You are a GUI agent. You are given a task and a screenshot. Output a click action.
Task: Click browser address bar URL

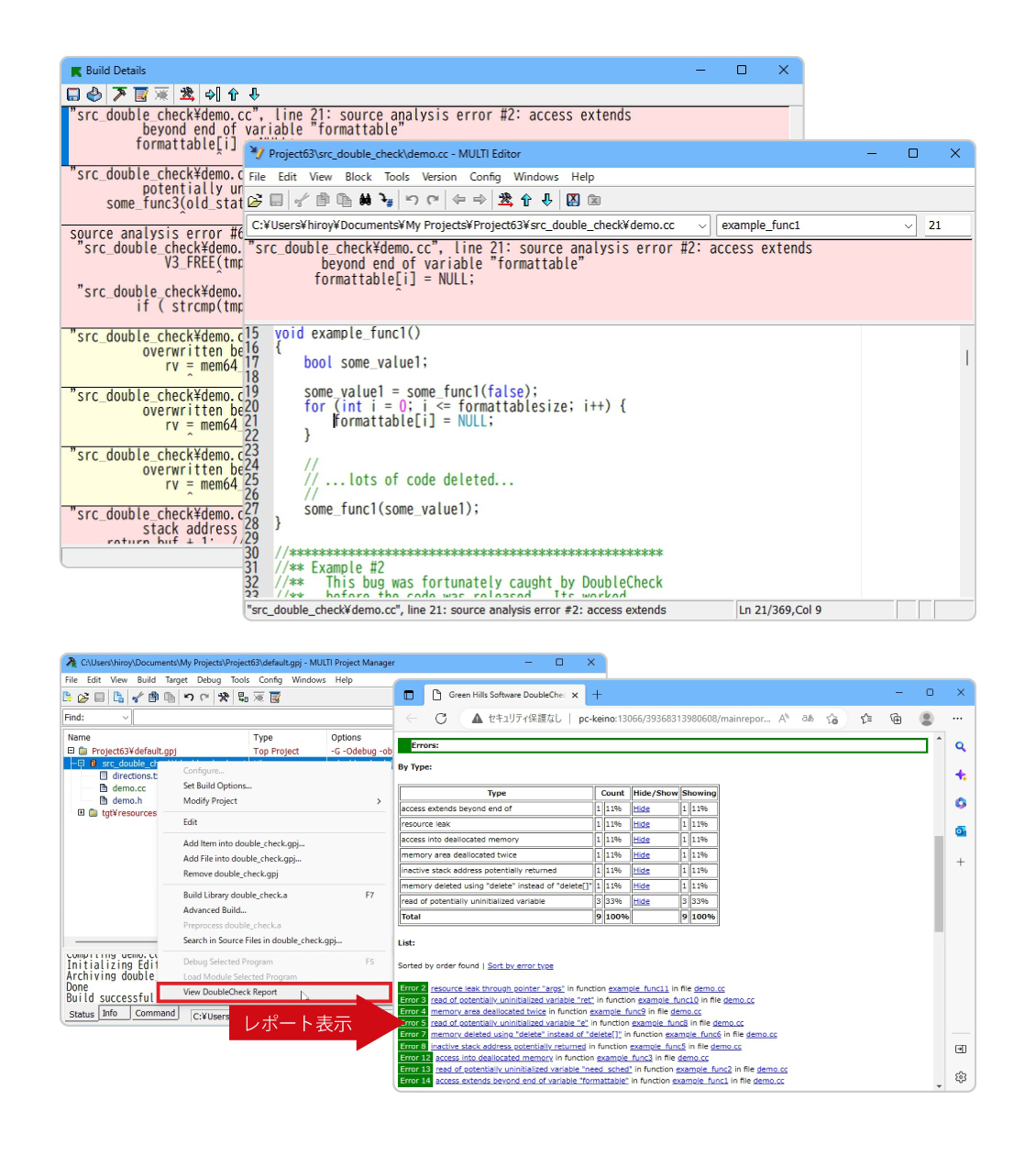point(674,719)
